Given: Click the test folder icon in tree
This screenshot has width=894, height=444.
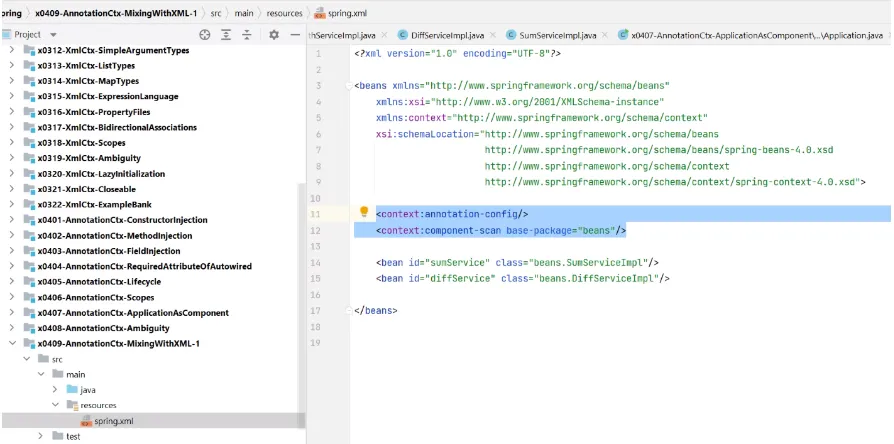Looking at the screenshot, I should pyautogui.click(x=57, y=436).
